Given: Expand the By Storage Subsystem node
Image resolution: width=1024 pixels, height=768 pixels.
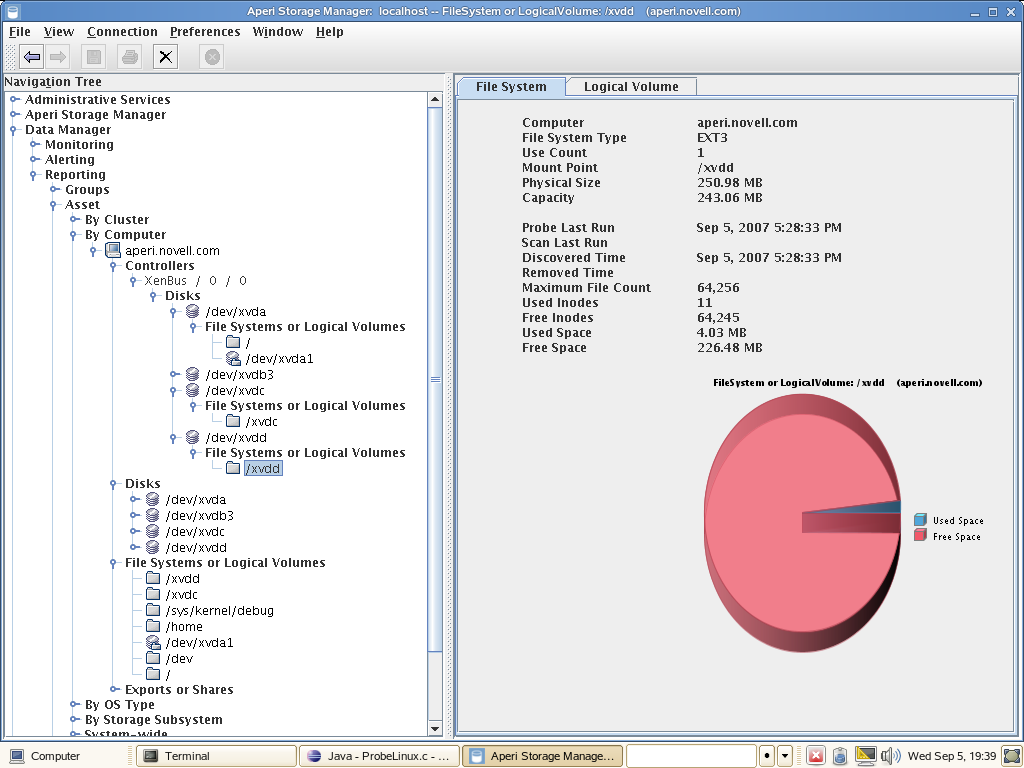Looking at the screenshot, I should click(x=75, y=719).
